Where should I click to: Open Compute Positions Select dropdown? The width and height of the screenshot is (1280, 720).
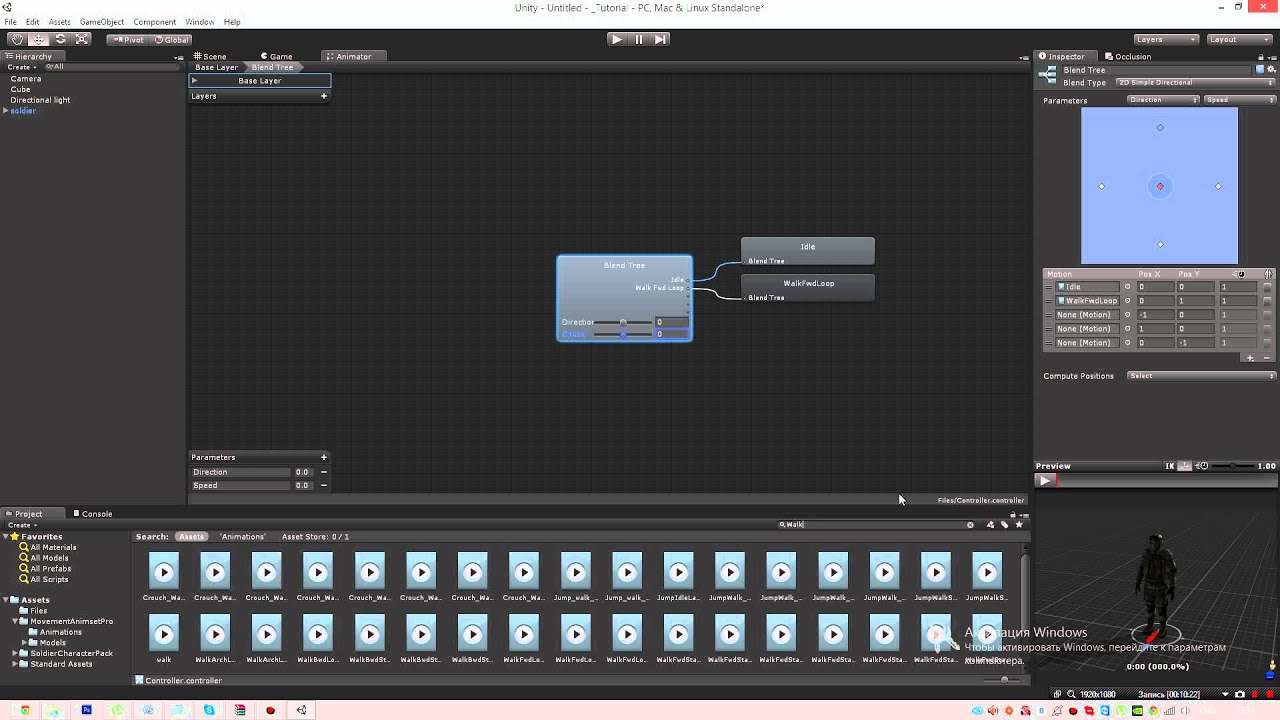click(x=1202, y=376)
